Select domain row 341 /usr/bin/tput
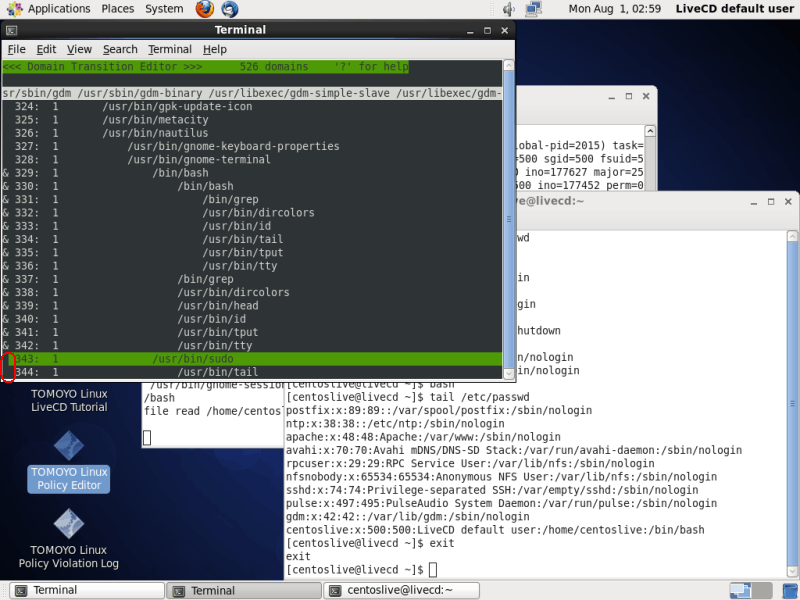 pos(252,332)
